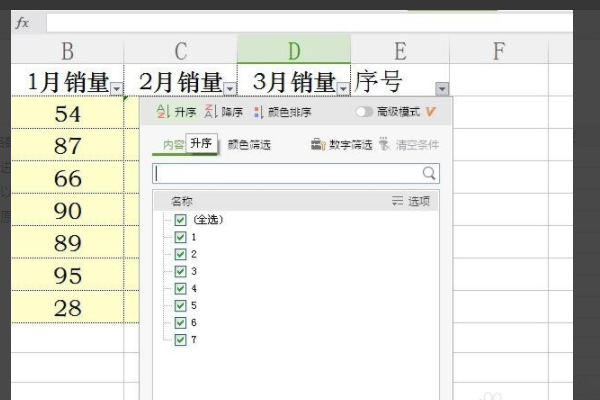
Task: Uncheck the checkbox for value 7
Action: point(180,340)
